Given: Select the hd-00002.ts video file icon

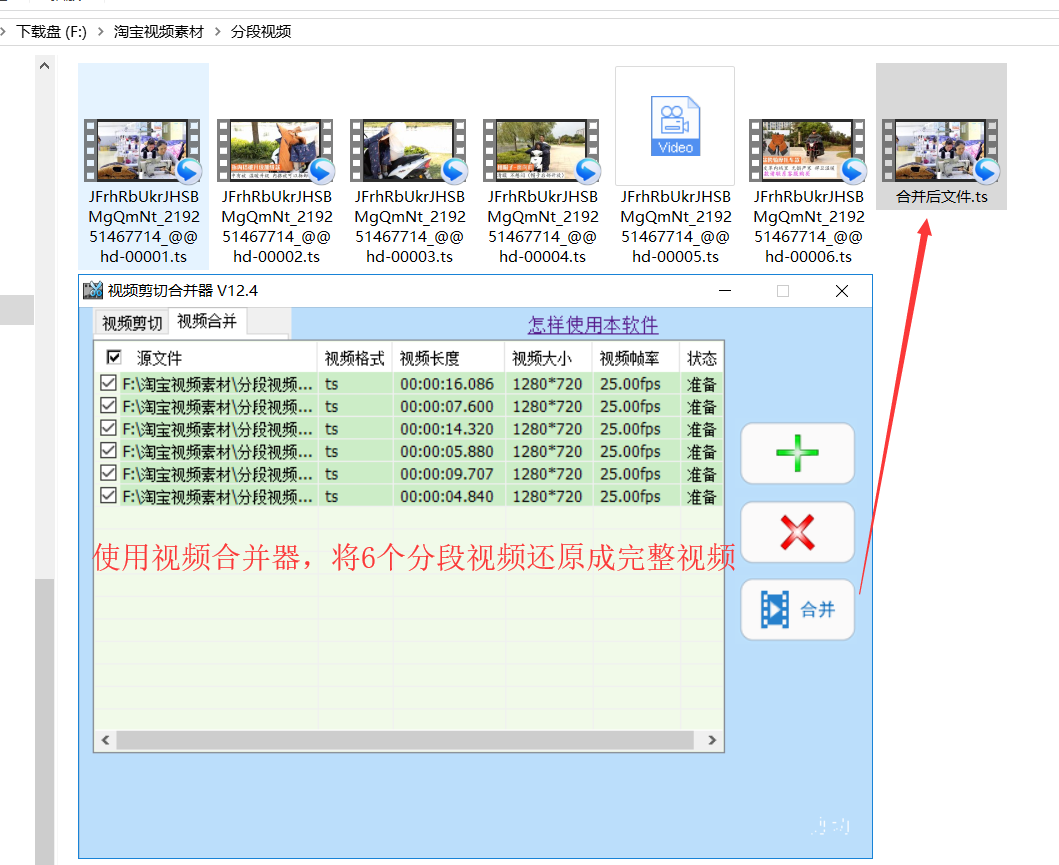Looking at the screenshot, I should (x=276, y=152).
